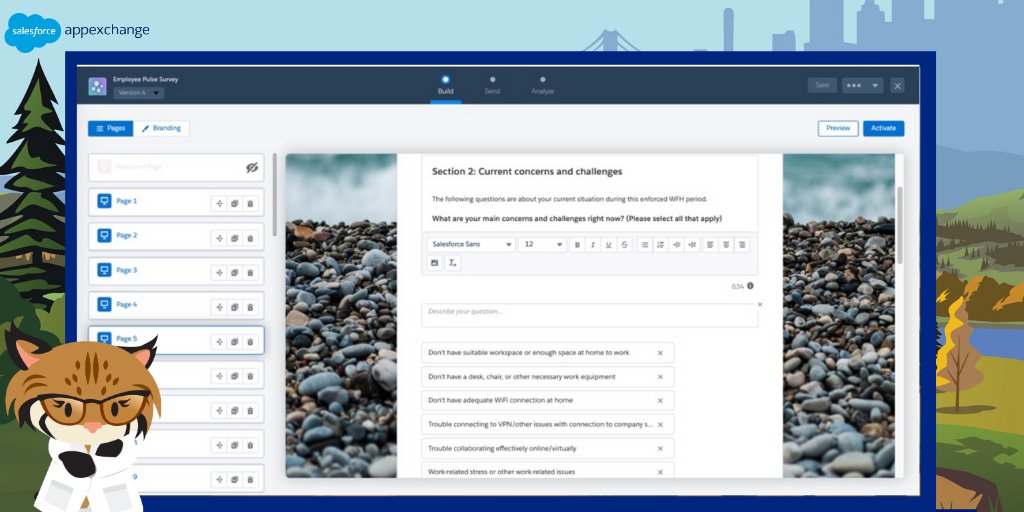Image resolution: width=1024 pixels, height=512 pixels.
Task: Click the character count info icon
Action: pyautogui.click(x=750, y=286)
